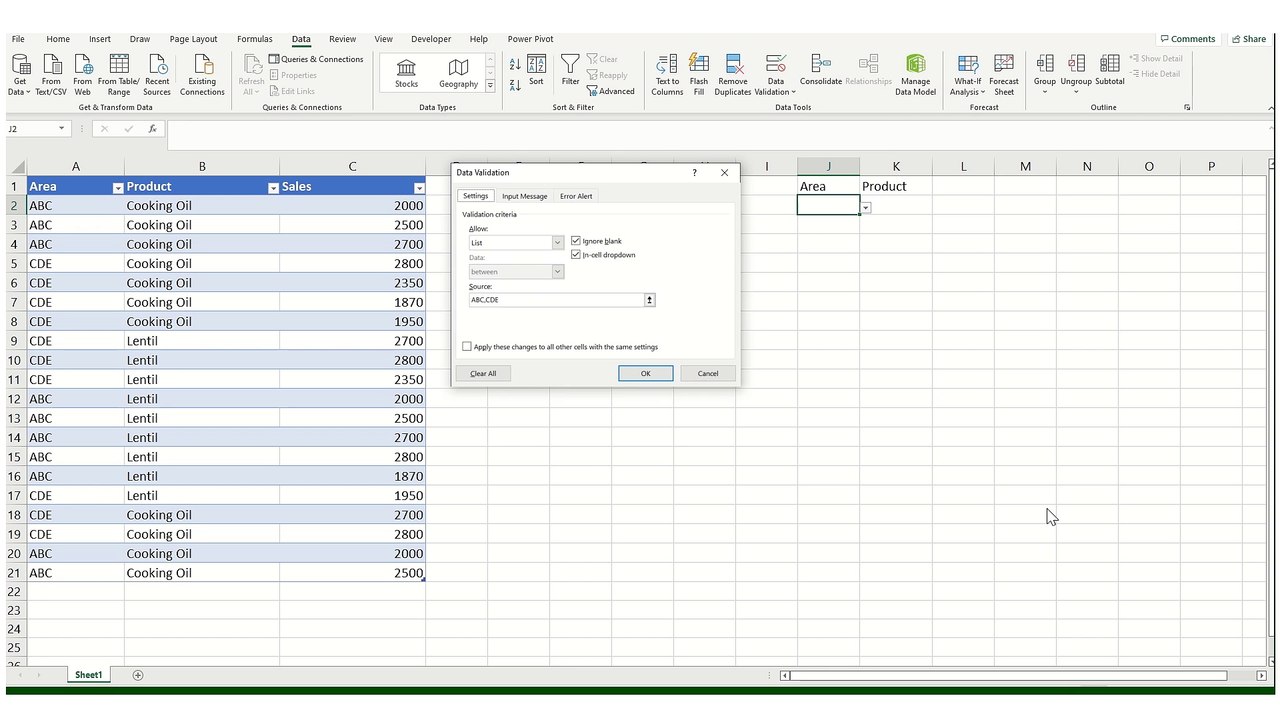The height and width of the screenshot is (720, 1280).
Task: Click OK in Data Validation dialog
Action: [645, 373]
